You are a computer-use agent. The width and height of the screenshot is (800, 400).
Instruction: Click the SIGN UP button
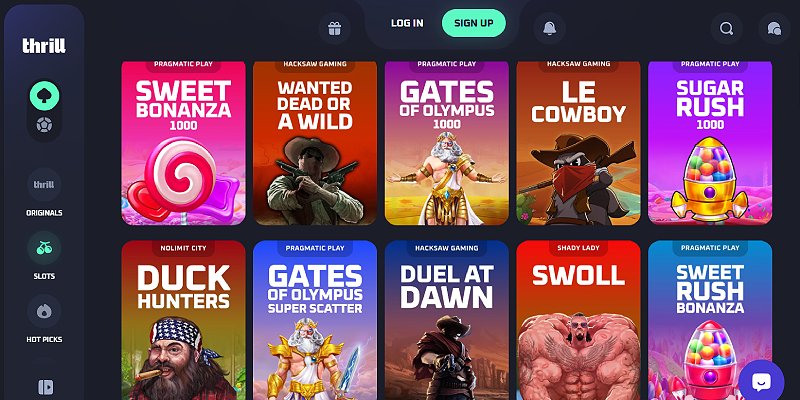tap(473, 23)
